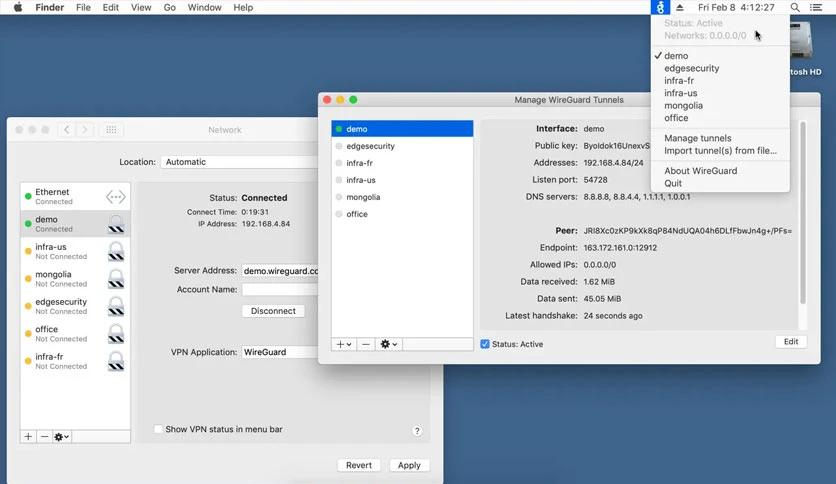Open the Location dropdown in Network
The width and height of the screenshot is (836, 484).
pos(240,162)
